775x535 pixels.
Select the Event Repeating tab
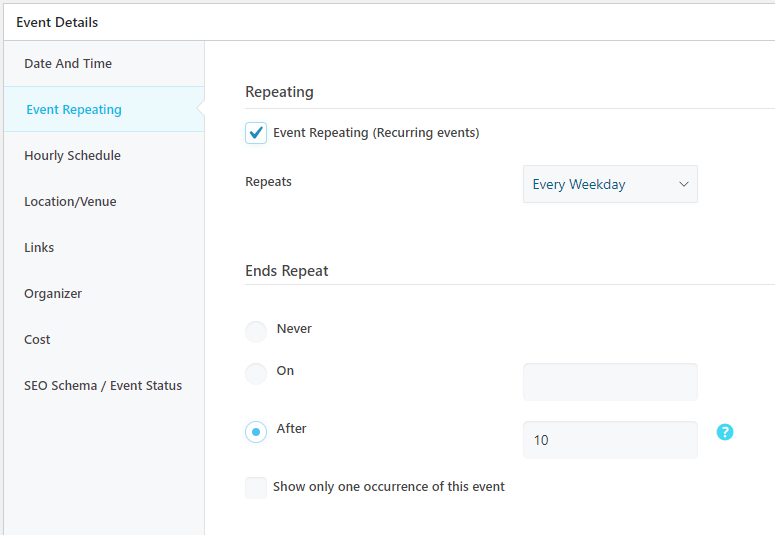click(74, 110)
